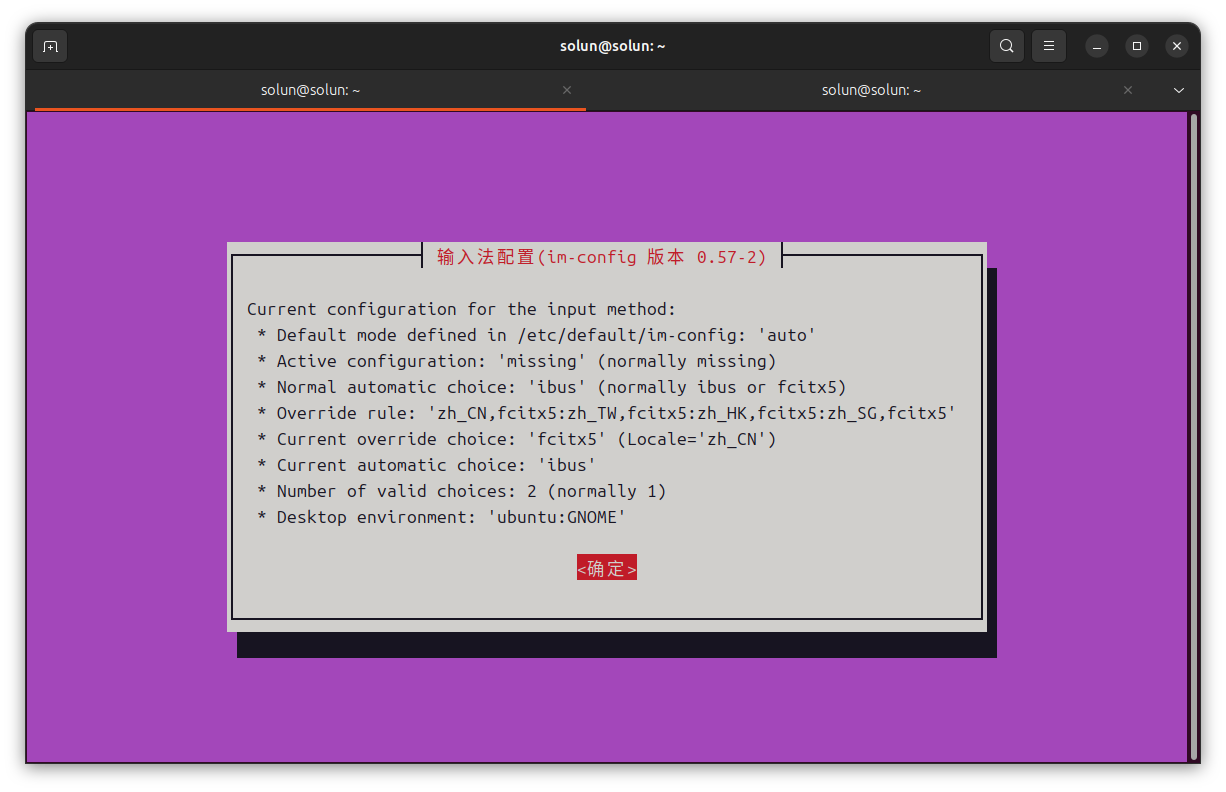Open the hamburger main menu

pos(1049,46)
